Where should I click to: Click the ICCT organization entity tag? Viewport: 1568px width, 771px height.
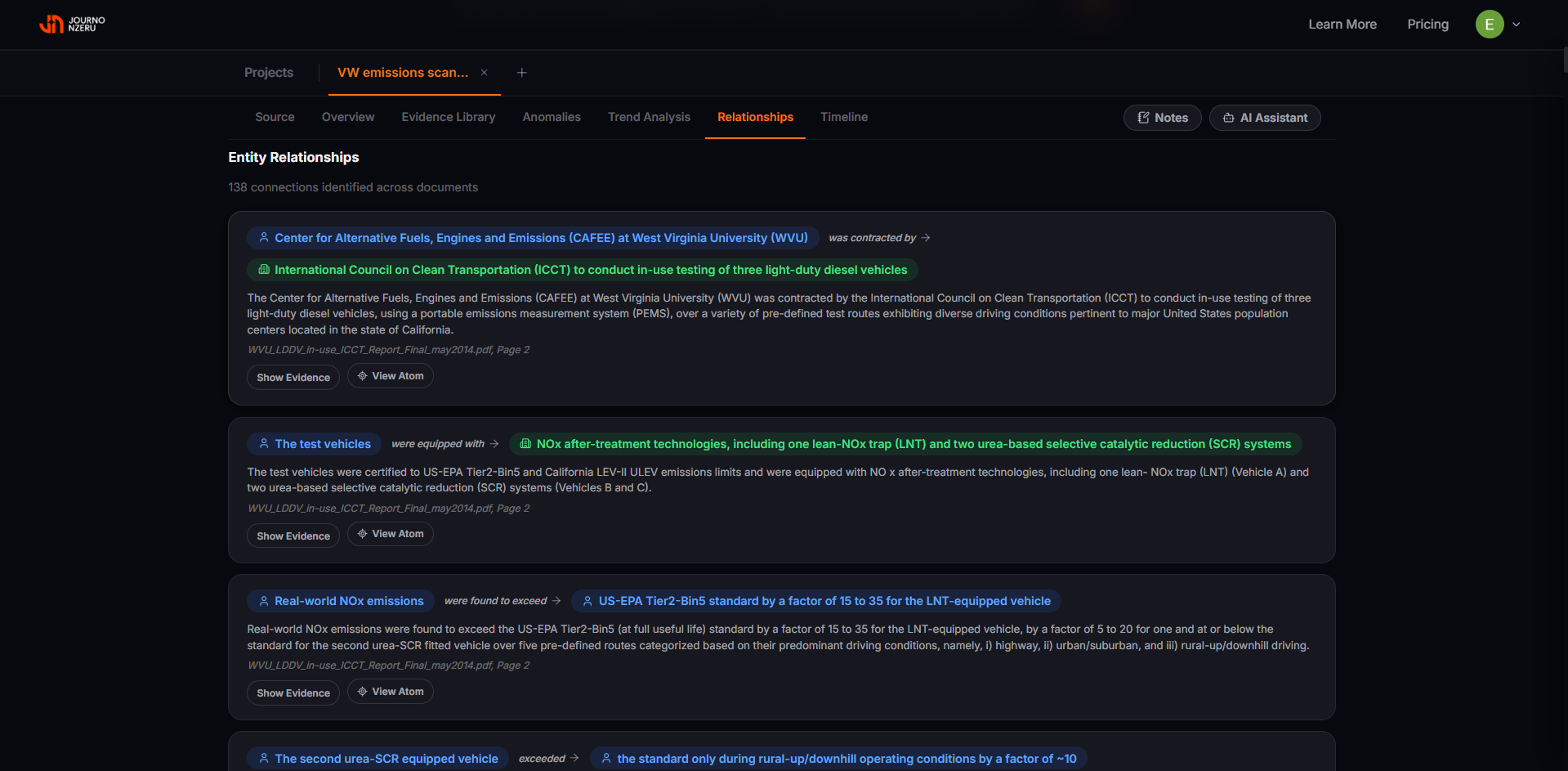click(583, 270)
